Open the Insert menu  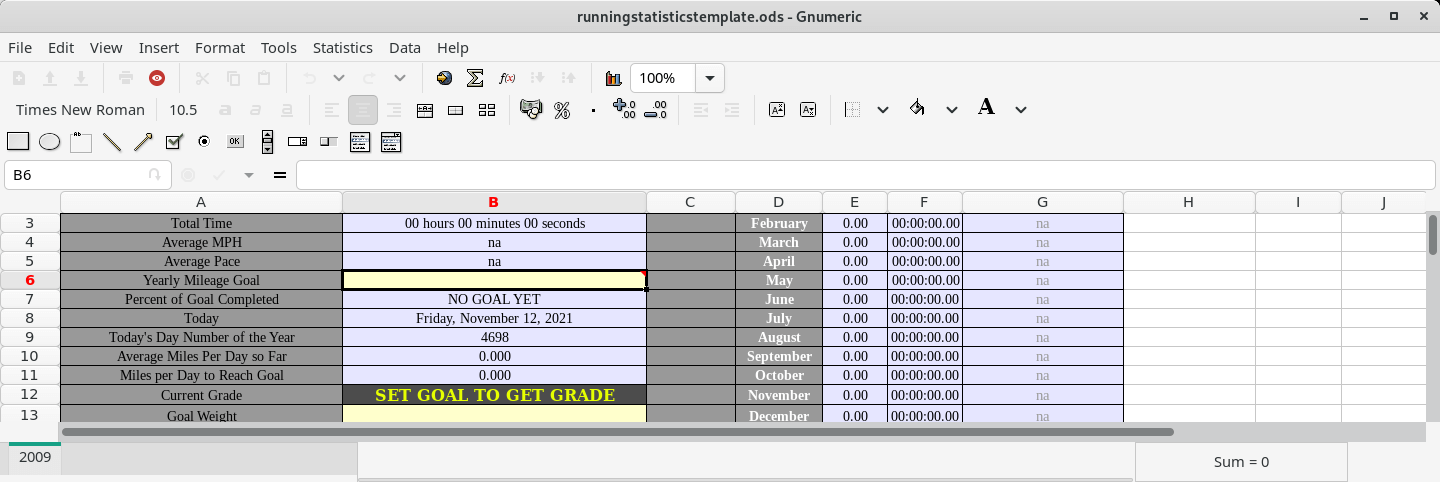coord(159,48)
